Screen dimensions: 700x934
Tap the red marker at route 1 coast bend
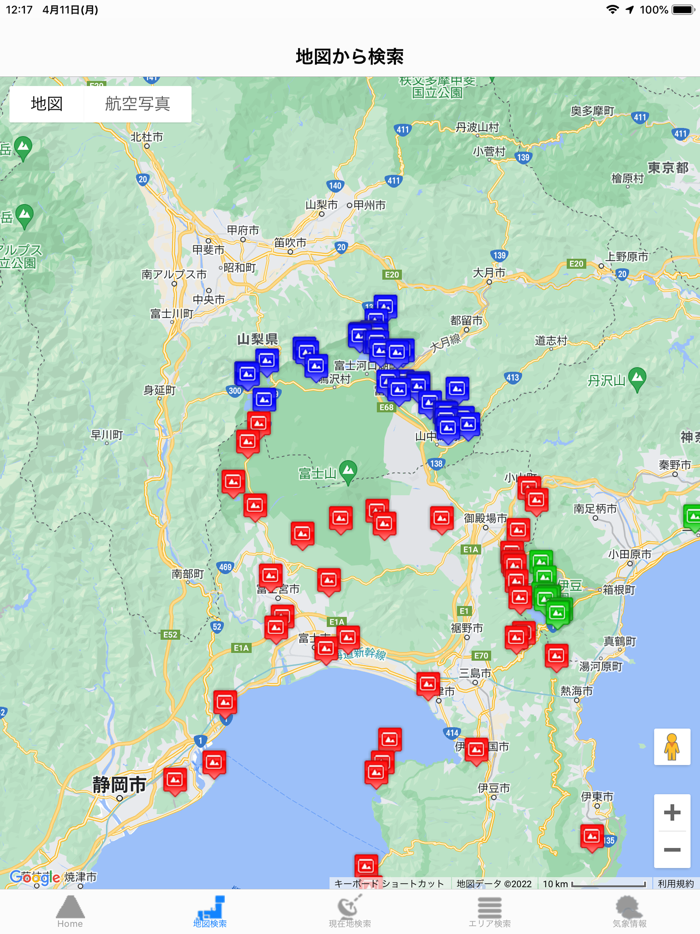(x=225, y=703)
